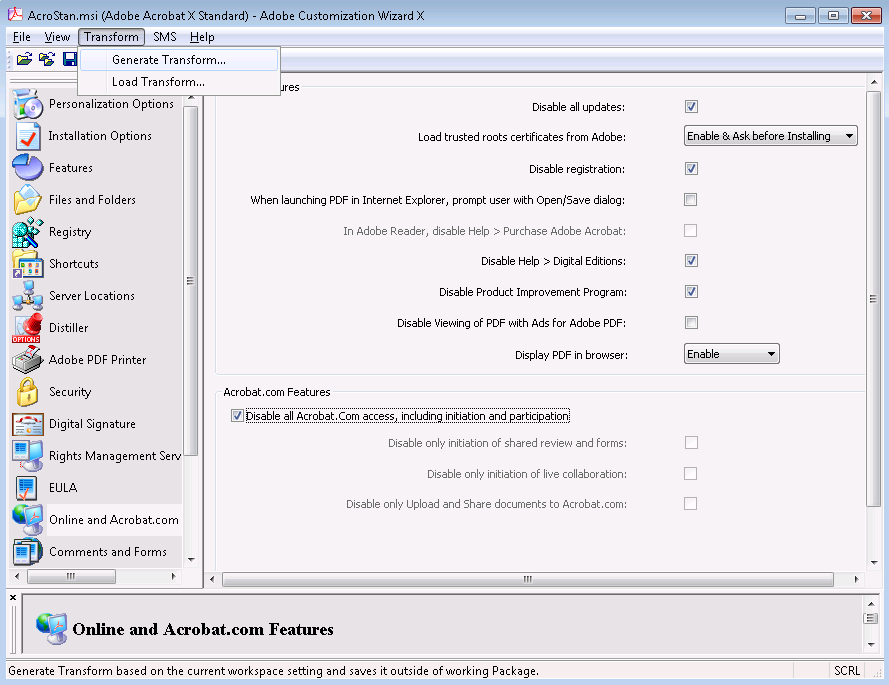
Task: Click the Shortcuts icon
Action: coord(27,264)
